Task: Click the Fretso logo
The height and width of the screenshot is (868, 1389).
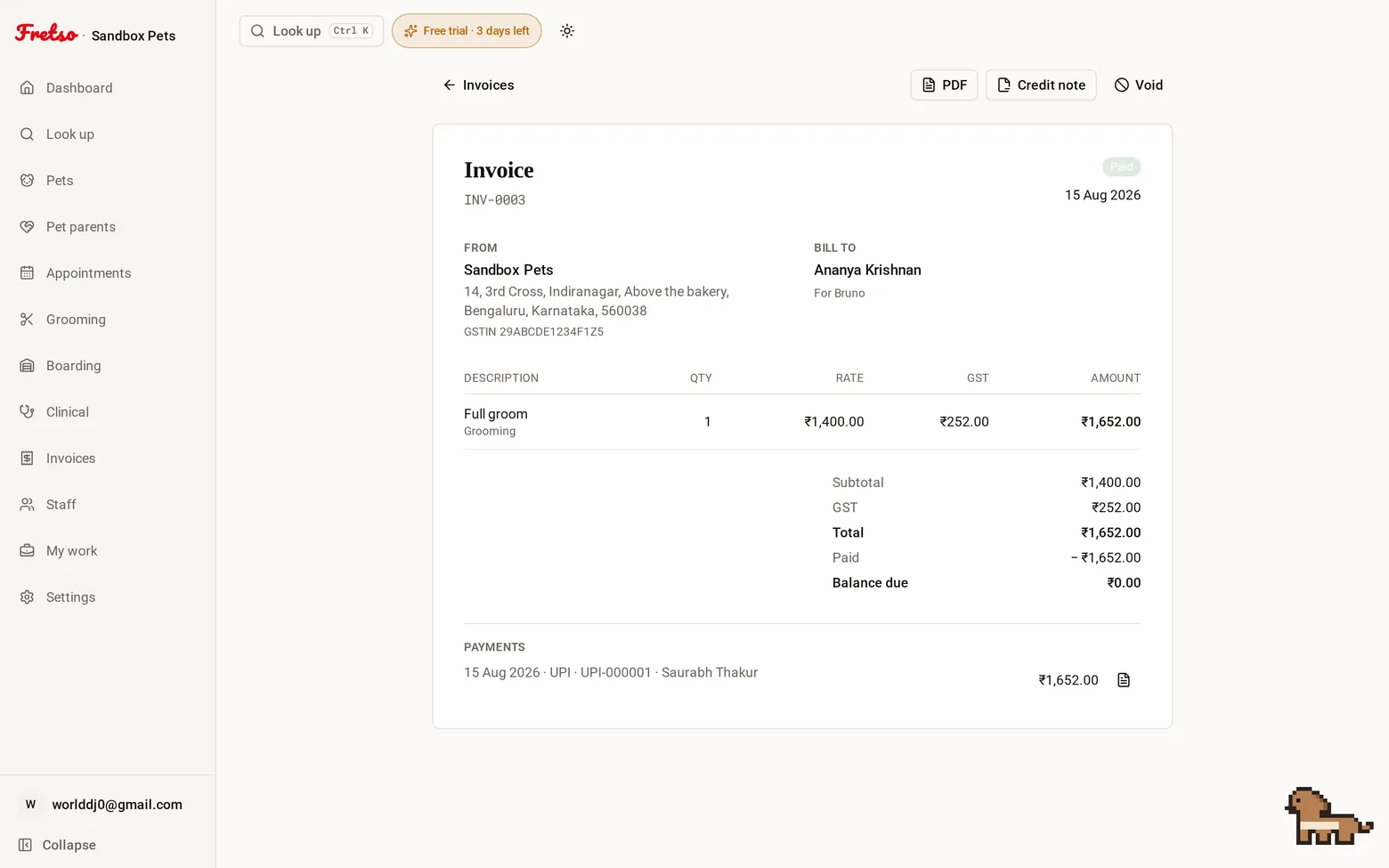Action: [46, 34]
